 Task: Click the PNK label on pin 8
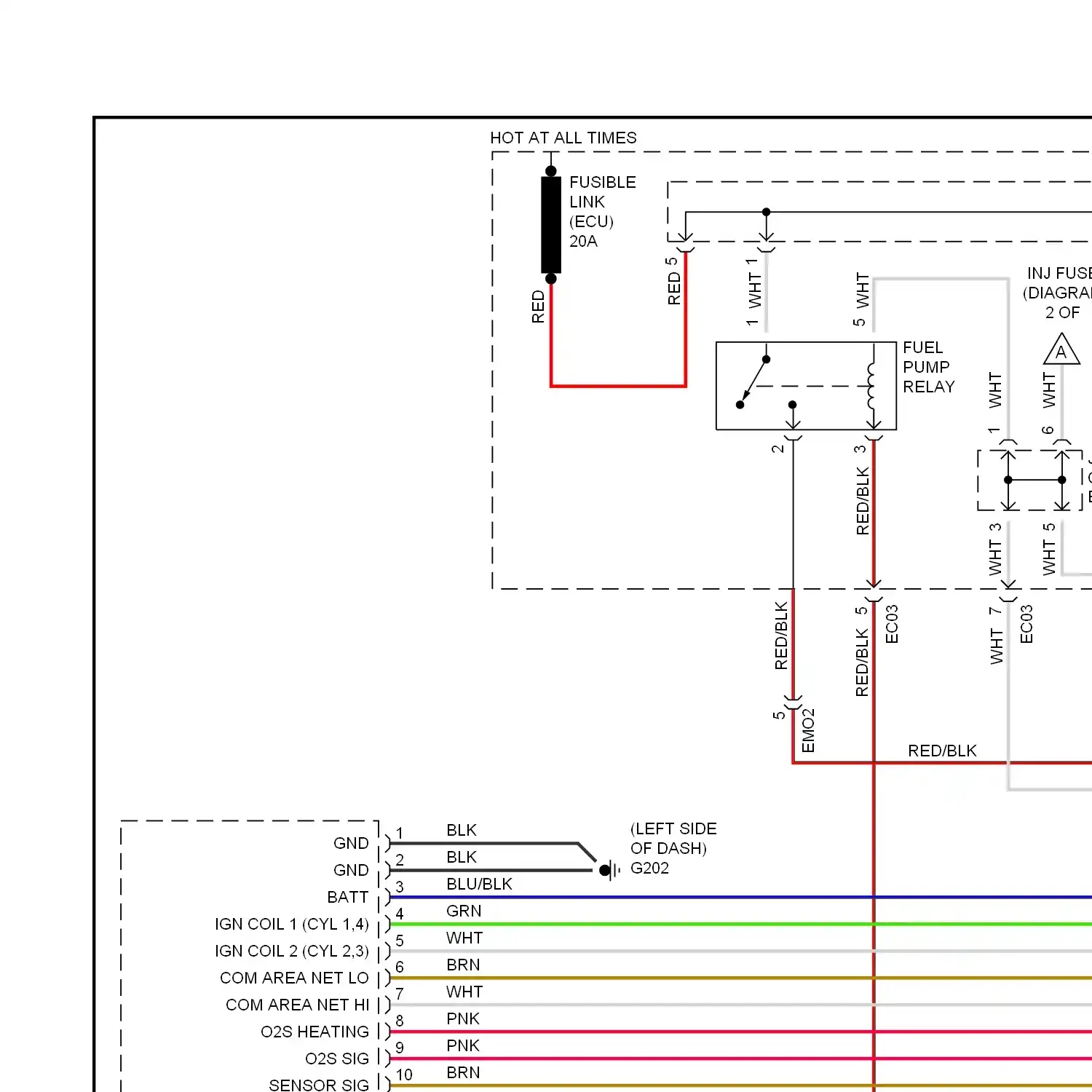pyautogui.click(x=463, y=1018)
